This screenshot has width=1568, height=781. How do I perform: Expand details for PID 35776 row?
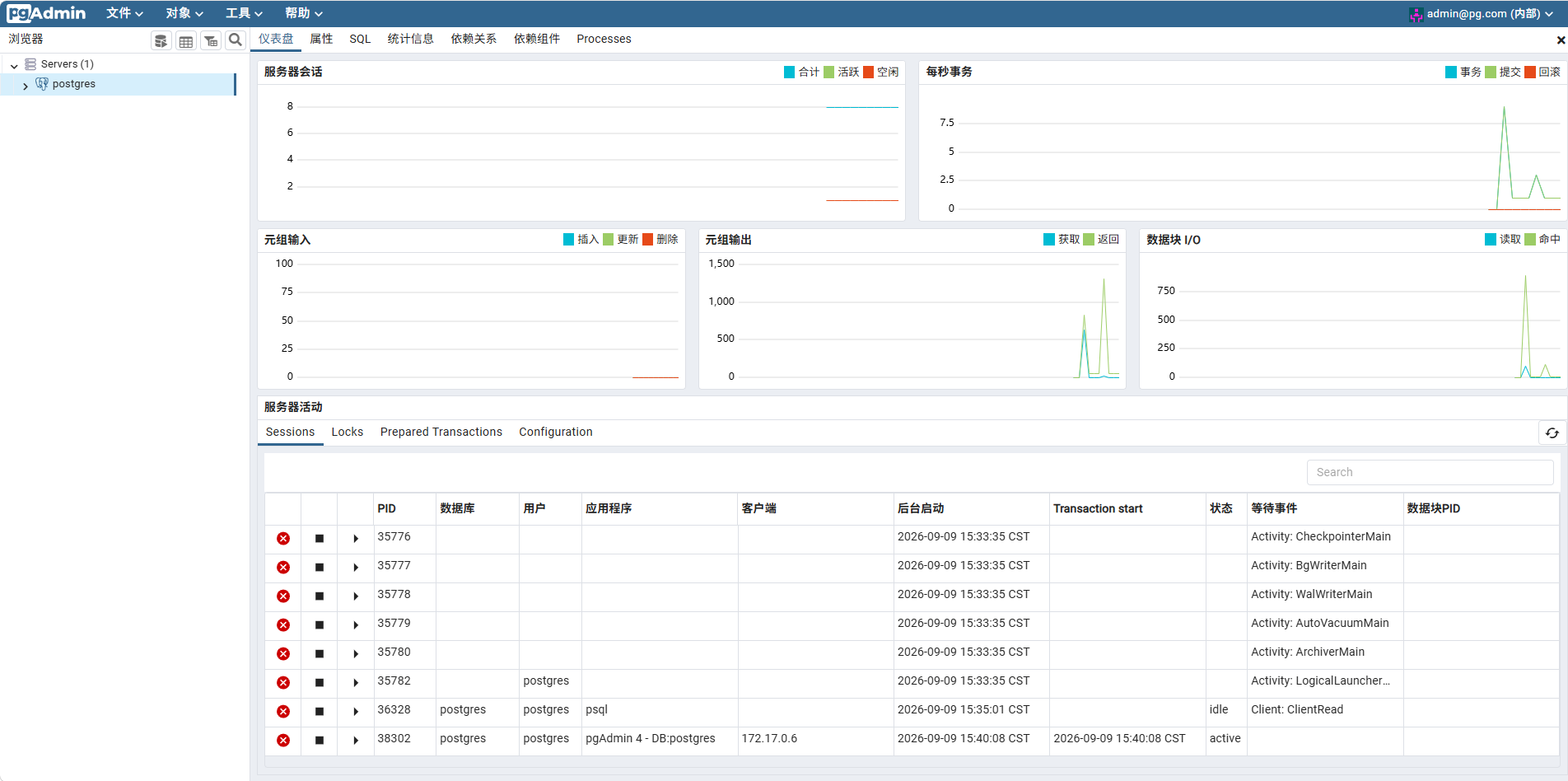(x=356, y=539)
